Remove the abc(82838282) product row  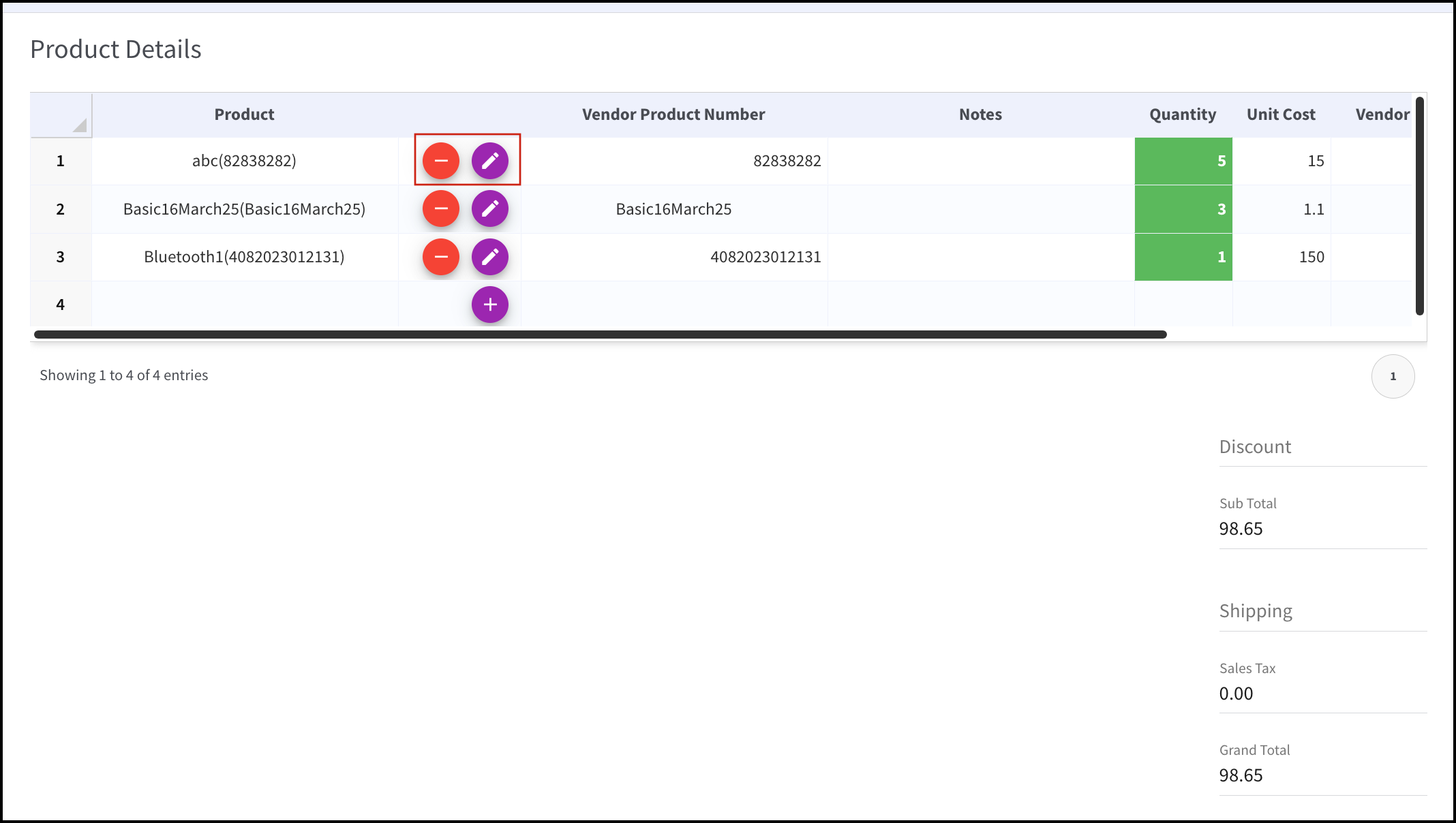coord(441,161)
